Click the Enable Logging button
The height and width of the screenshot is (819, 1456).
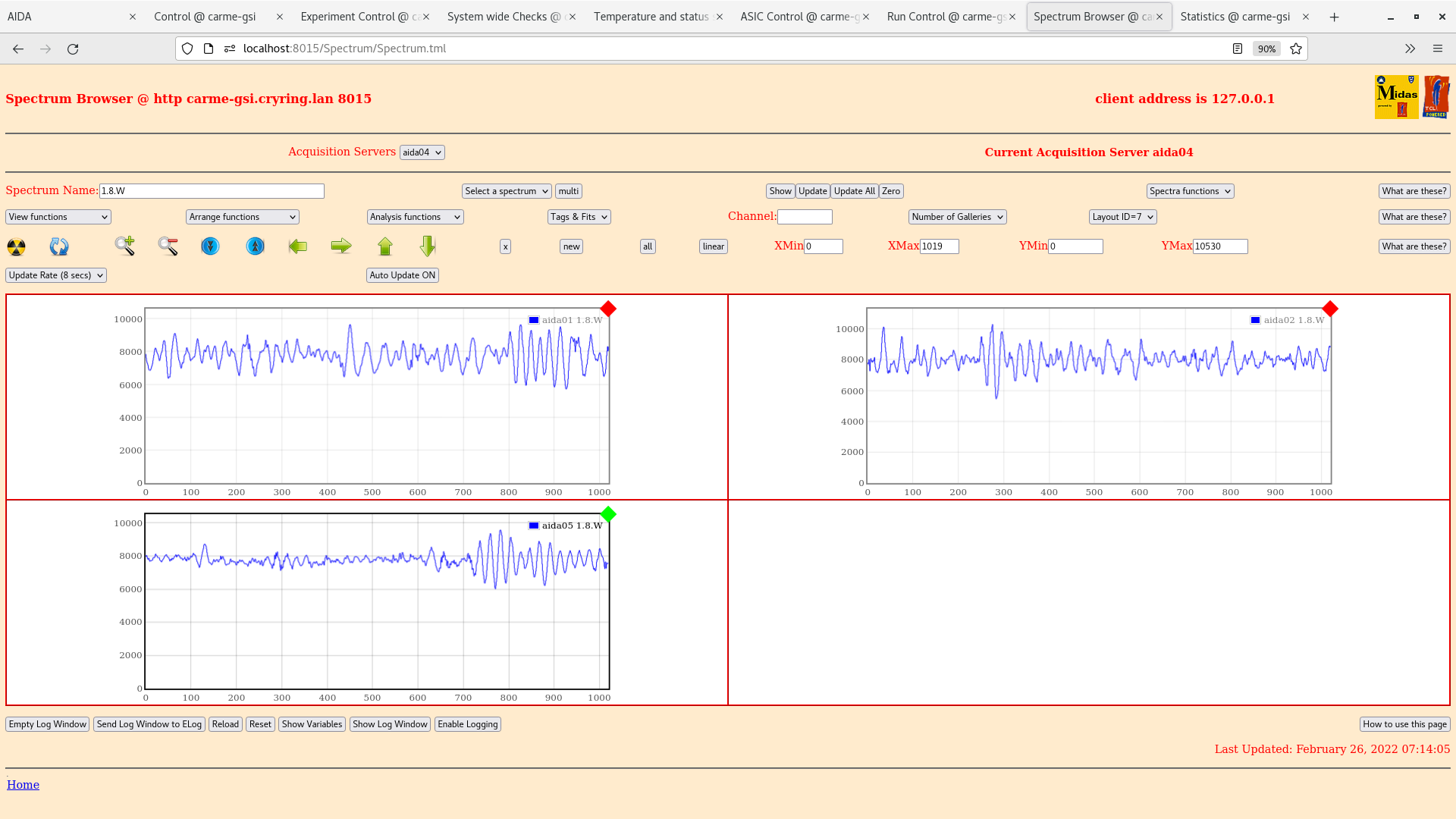tap(467, 724)
